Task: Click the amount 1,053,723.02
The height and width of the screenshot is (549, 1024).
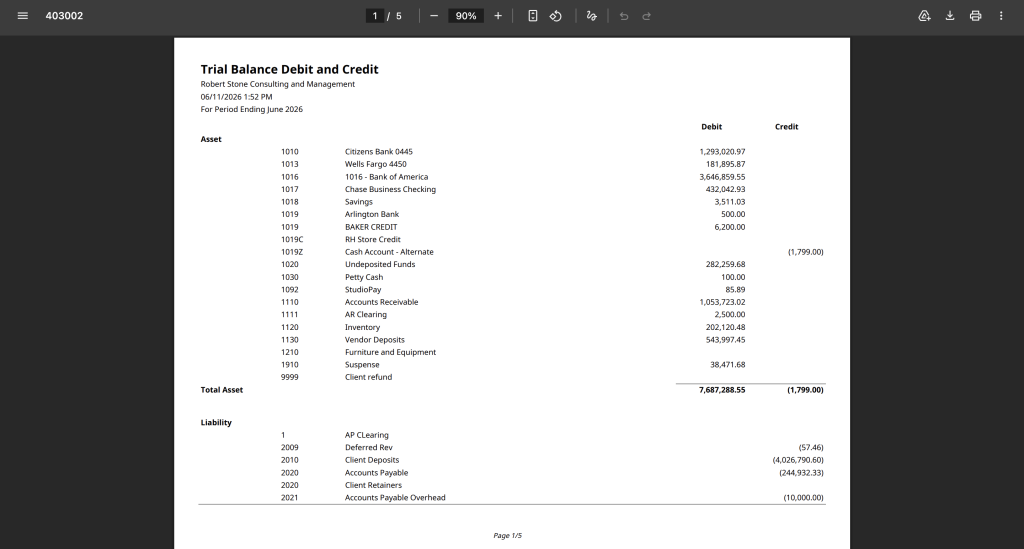Action: [x=722, y=302]
